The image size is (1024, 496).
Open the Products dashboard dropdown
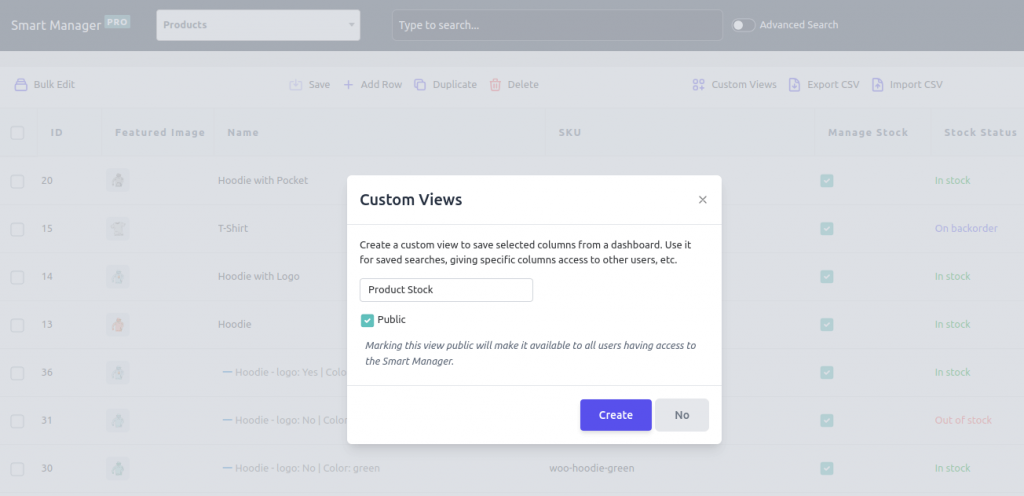click(258, 25)
